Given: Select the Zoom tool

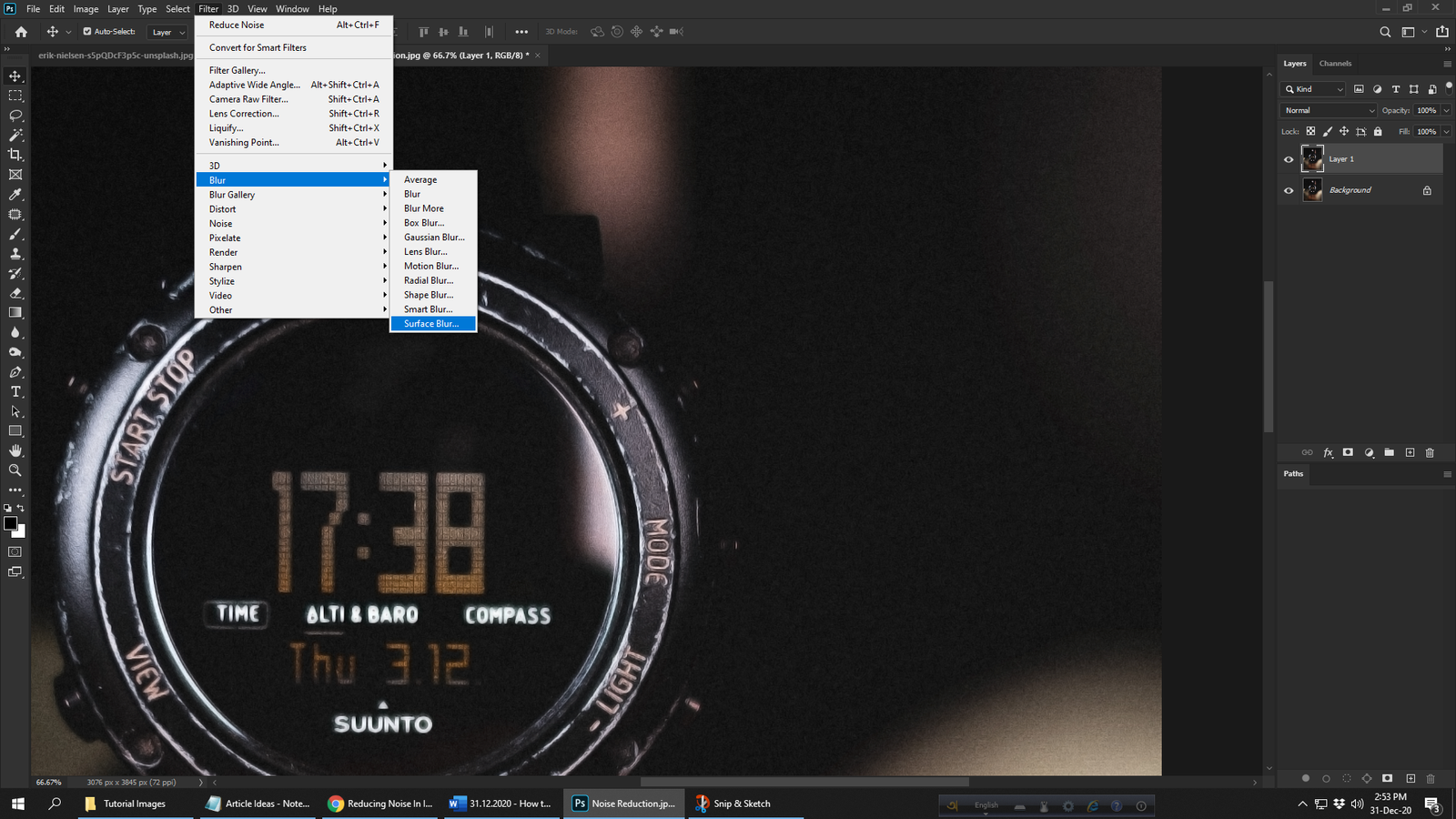Looking at the screenshot, I should pyautogui.click(x=15, y=470).
